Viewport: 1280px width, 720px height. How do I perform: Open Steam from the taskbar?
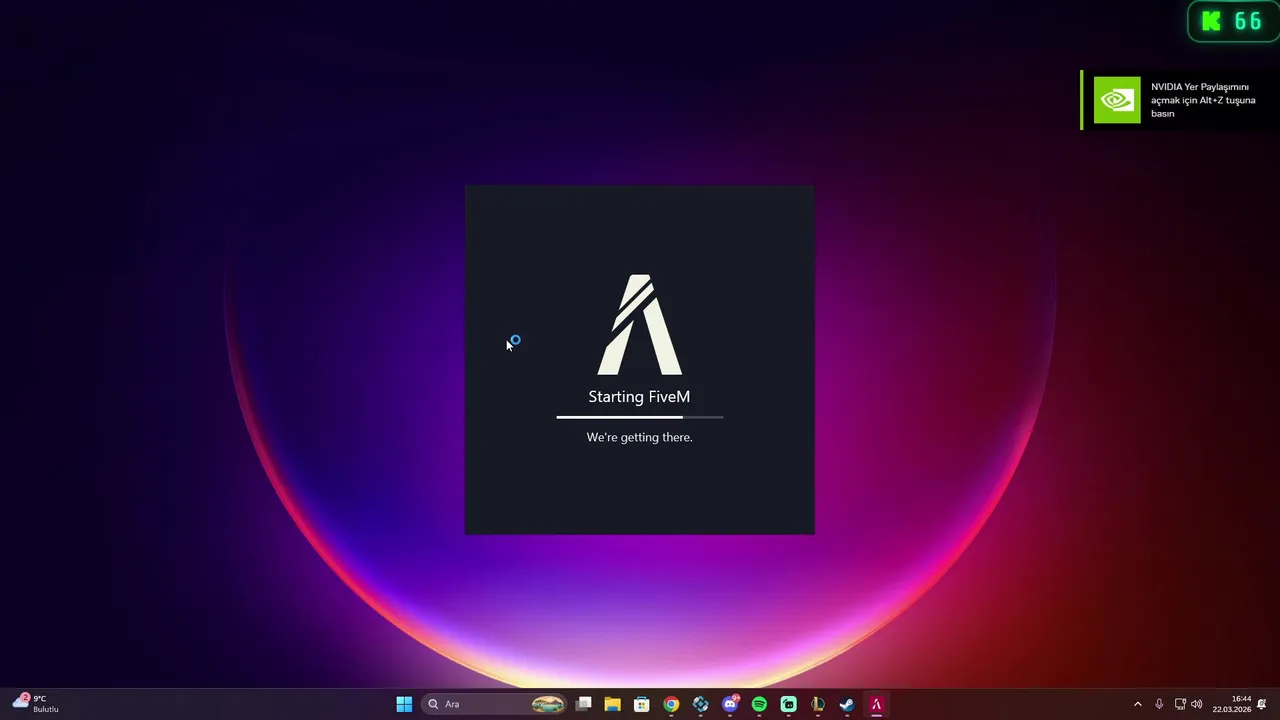pyautogui.click(x=847, y=704)
